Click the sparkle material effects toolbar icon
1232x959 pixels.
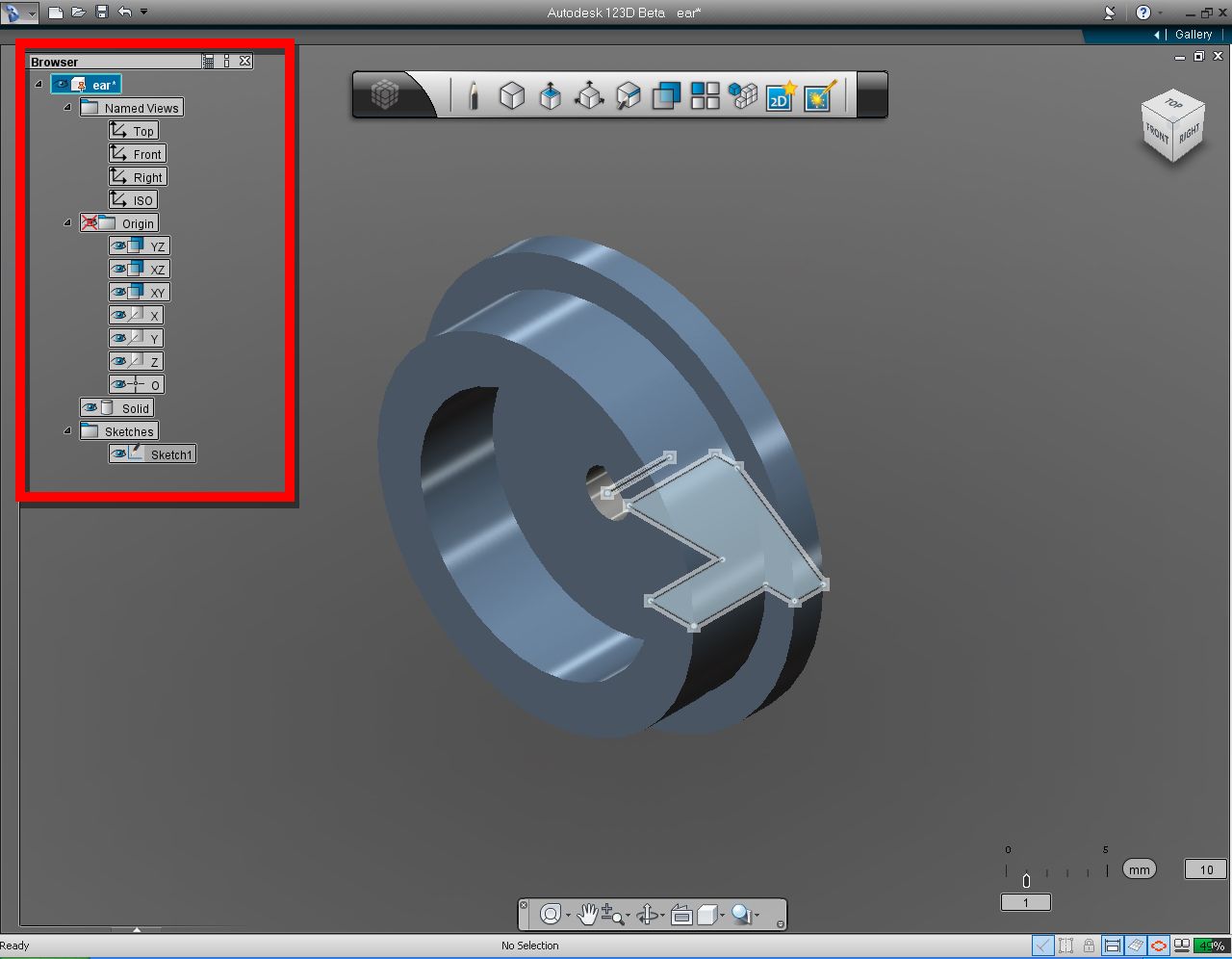(817, 95)
